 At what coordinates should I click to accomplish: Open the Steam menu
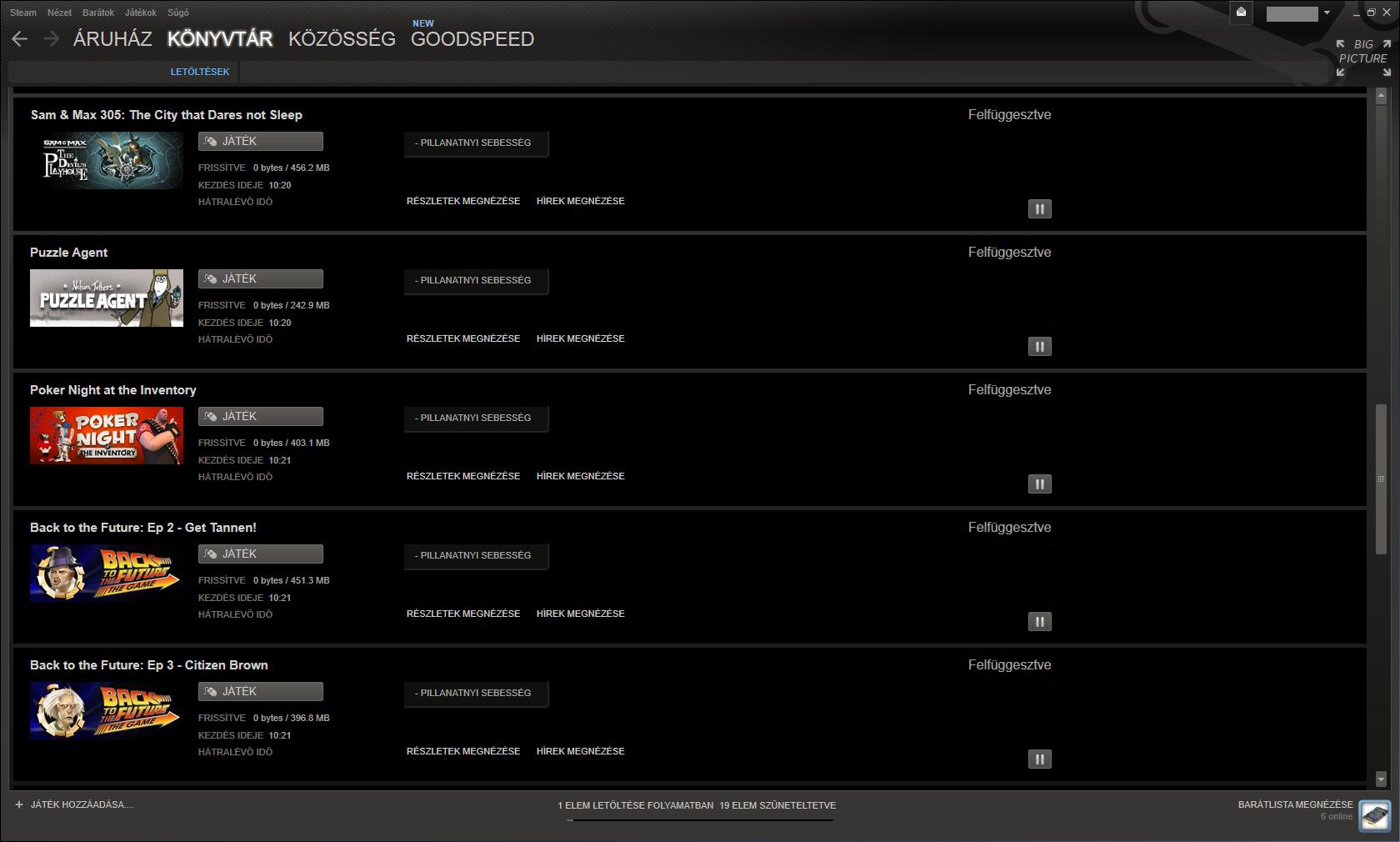23,13
